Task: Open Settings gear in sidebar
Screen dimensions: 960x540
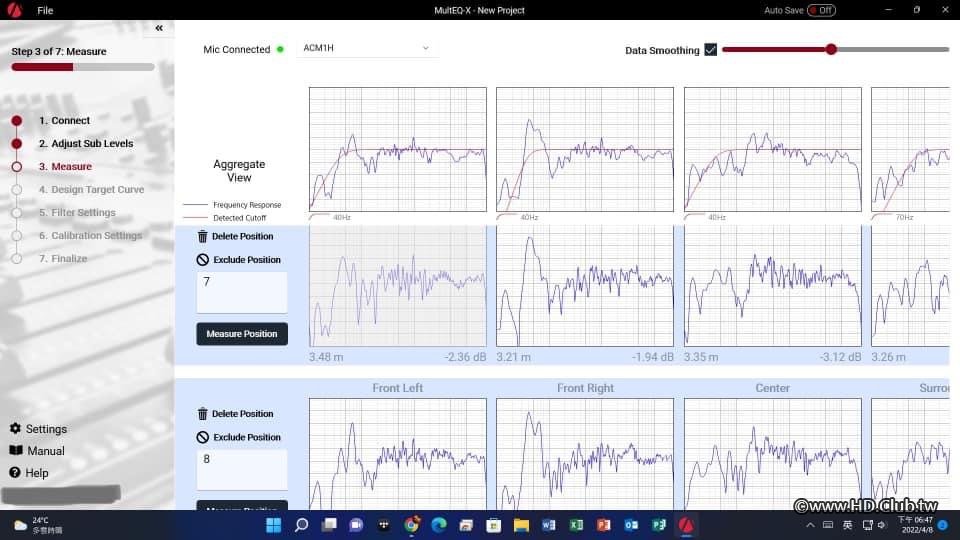Action: pyautogui.click(x=15, y=429)
